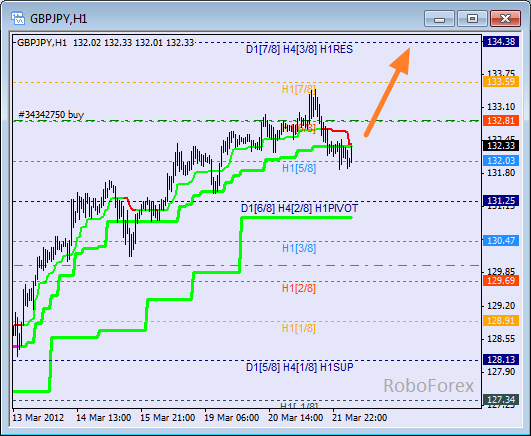This screenshot has height=436, width=531.
Task: Click the 129.69 red price tag
Action: click(x=501, y=281)
